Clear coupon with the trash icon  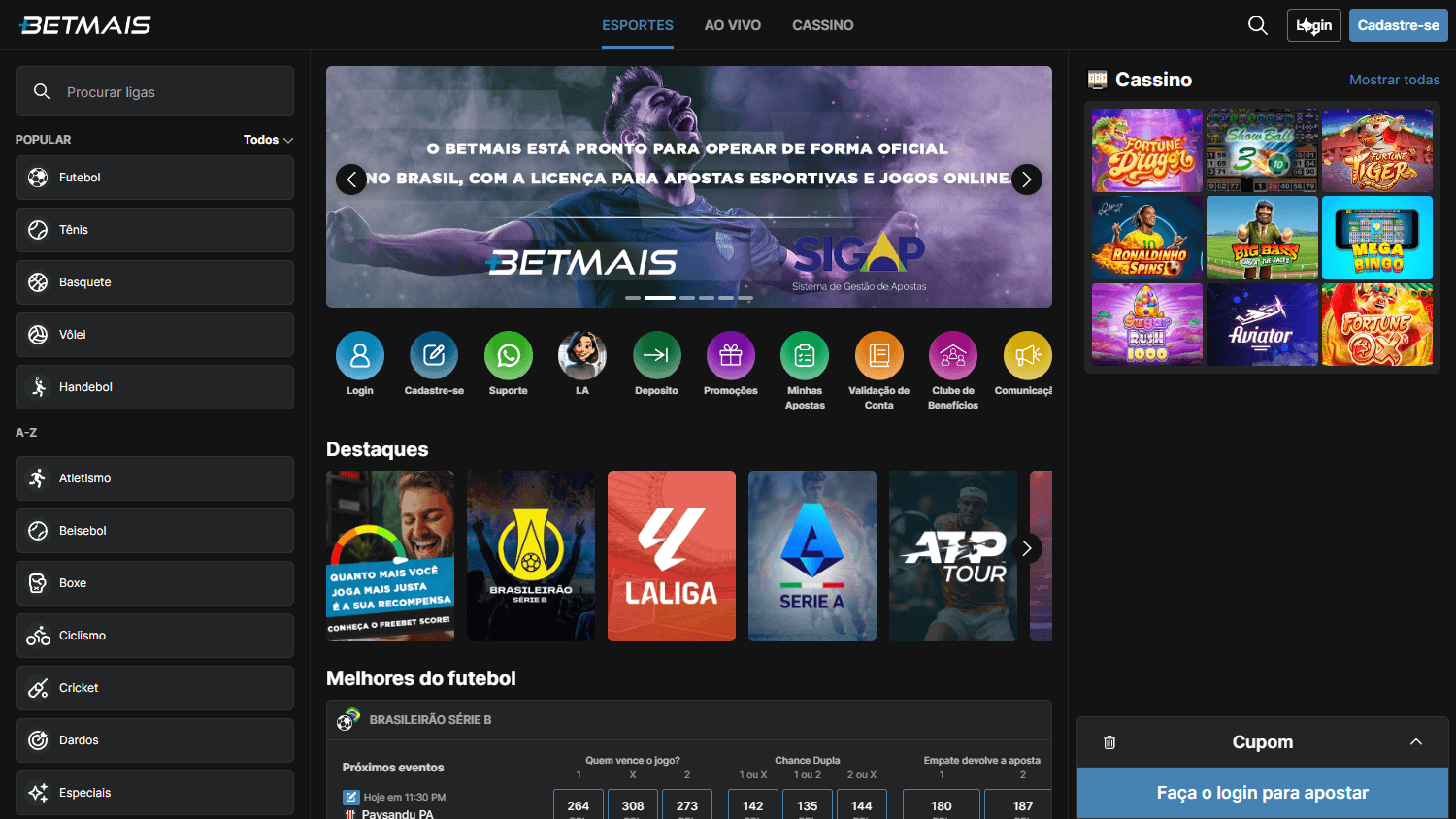pyautogui.click(x=1109, y=742)
